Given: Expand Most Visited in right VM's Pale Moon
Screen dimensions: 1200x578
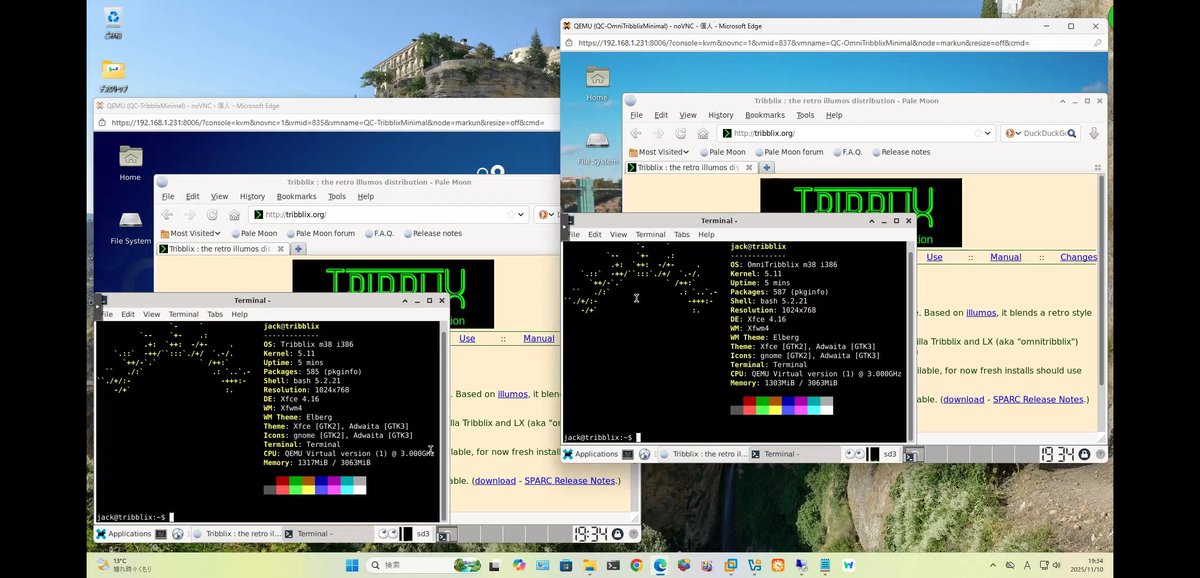Looking at the screenshot, I should coord(657,152).
